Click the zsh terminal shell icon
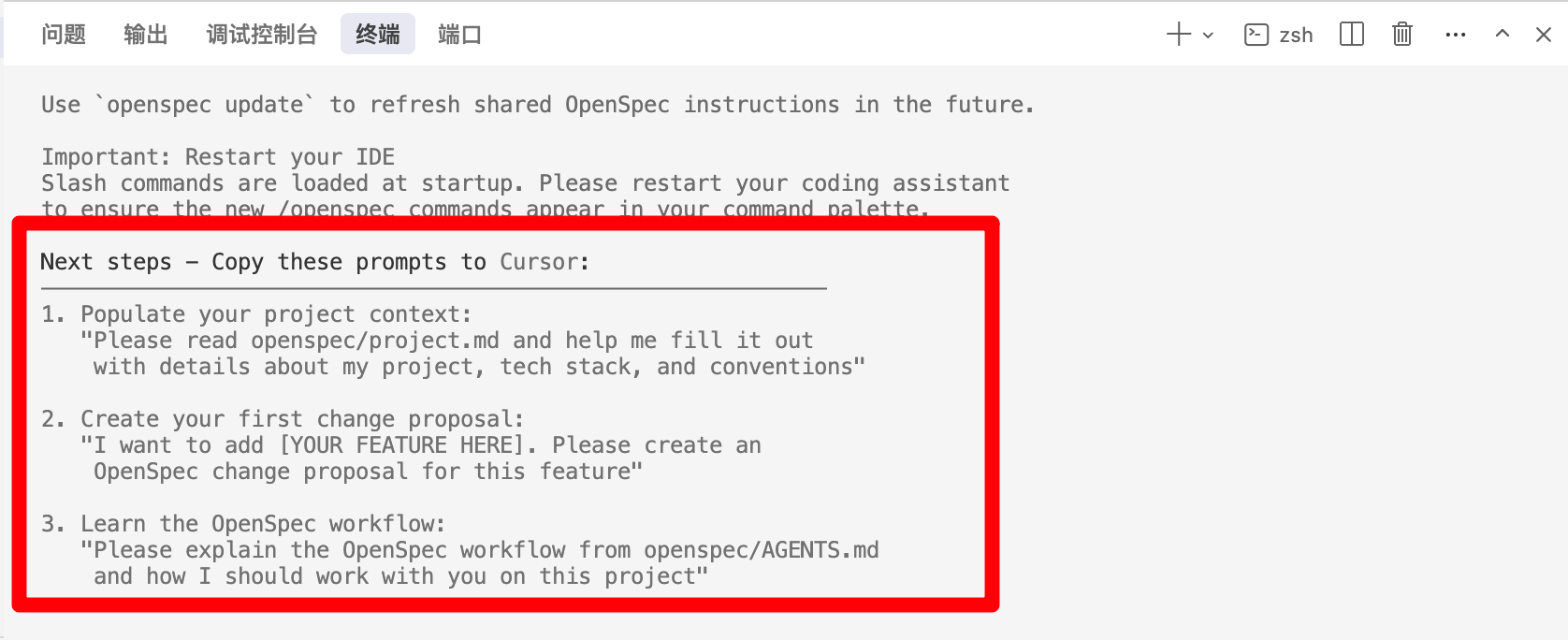Viewport: 1568px width, 640px height. click(x=1256, y=35)
